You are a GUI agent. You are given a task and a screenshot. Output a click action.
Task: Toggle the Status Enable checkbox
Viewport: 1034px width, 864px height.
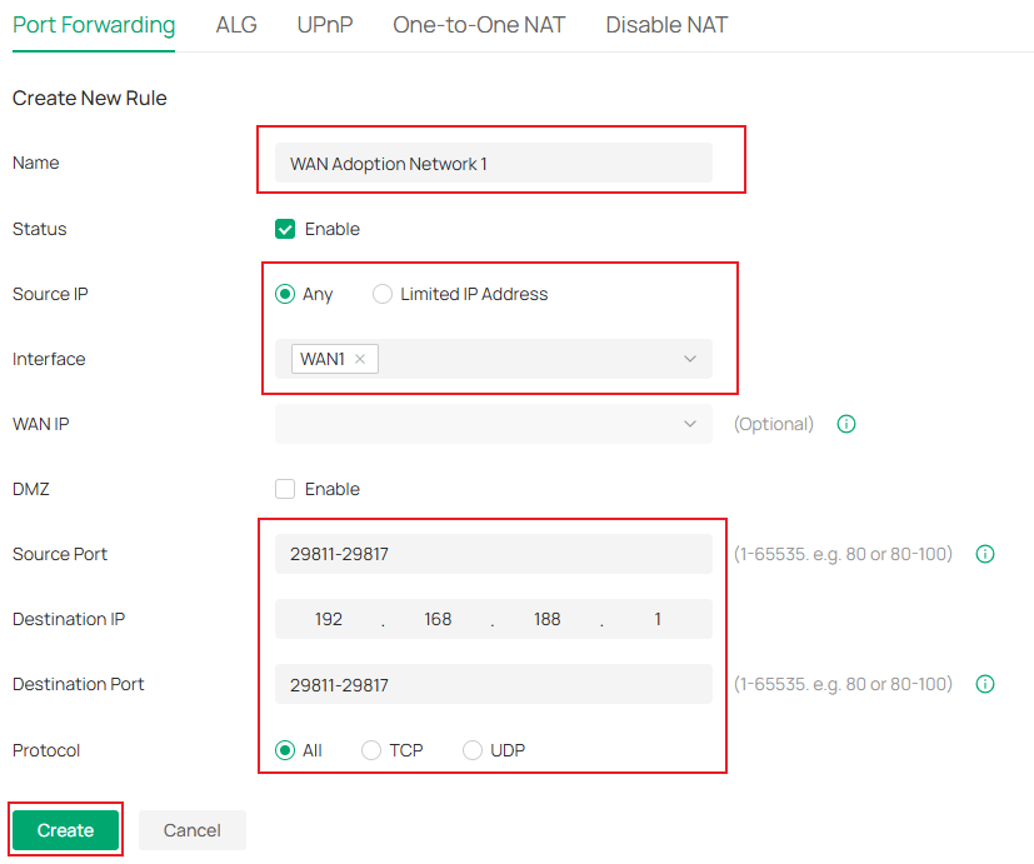click(x=285, y=229)
